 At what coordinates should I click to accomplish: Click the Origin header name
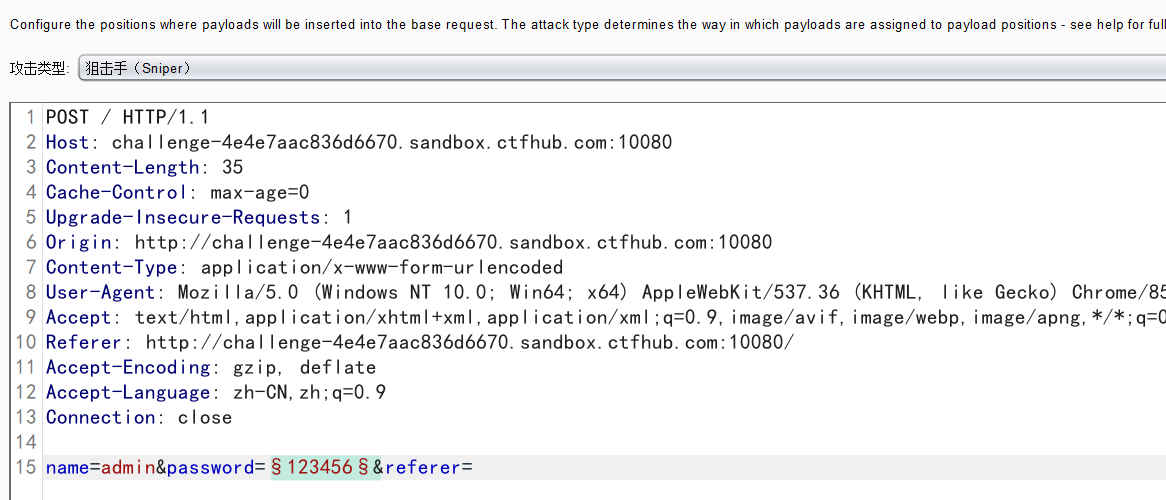(78, 242)
